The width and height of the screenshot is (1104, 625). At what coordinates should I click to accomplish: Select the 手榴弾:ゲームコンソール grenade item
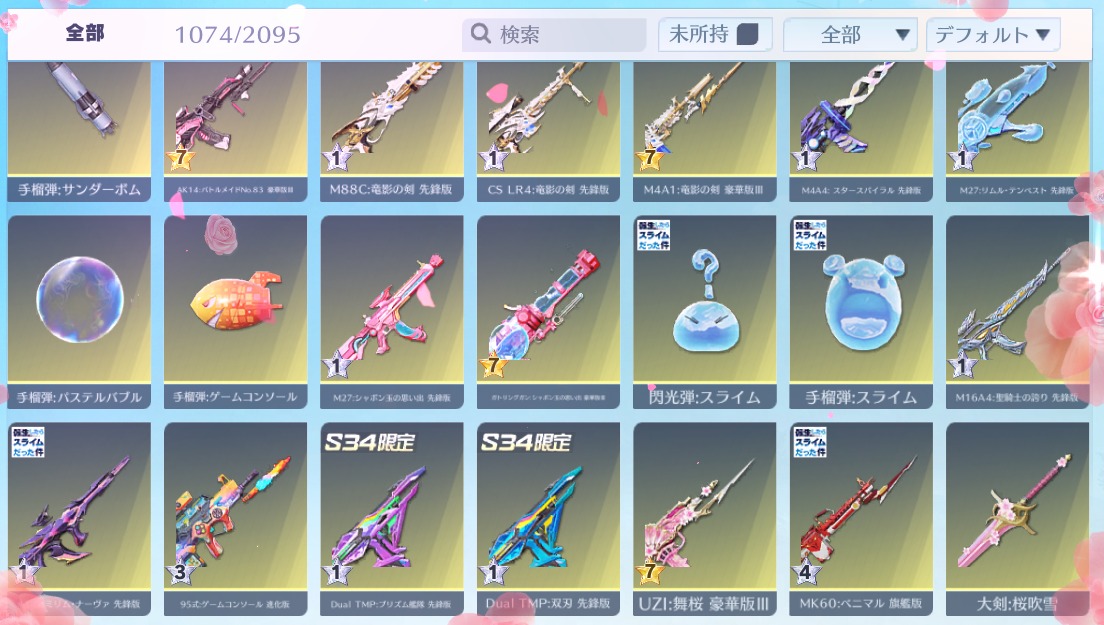236,312
